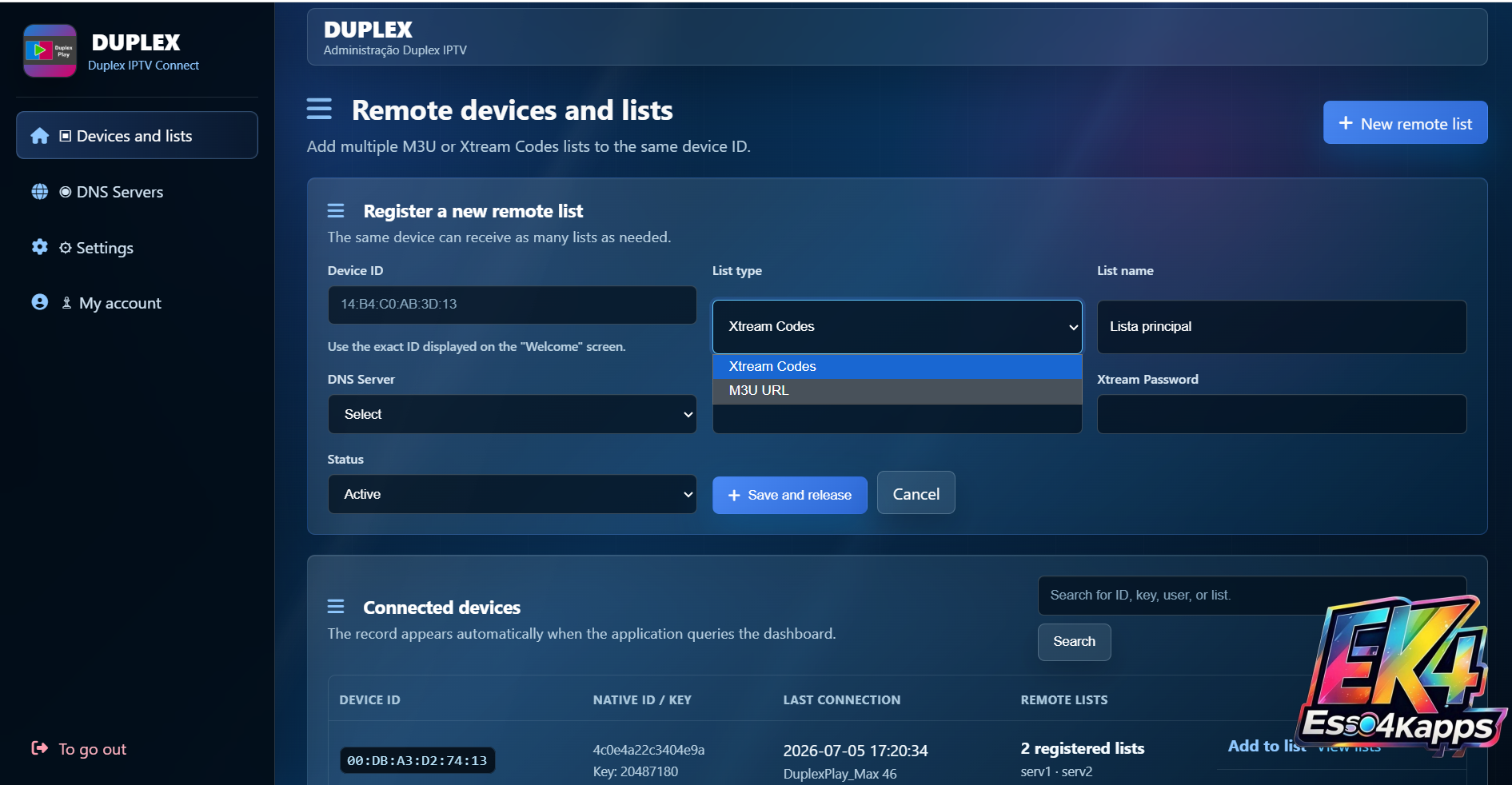Click the home icon beside Devices and lists
This screenshot has width=1512, height=785.
(x=39, y=136)
